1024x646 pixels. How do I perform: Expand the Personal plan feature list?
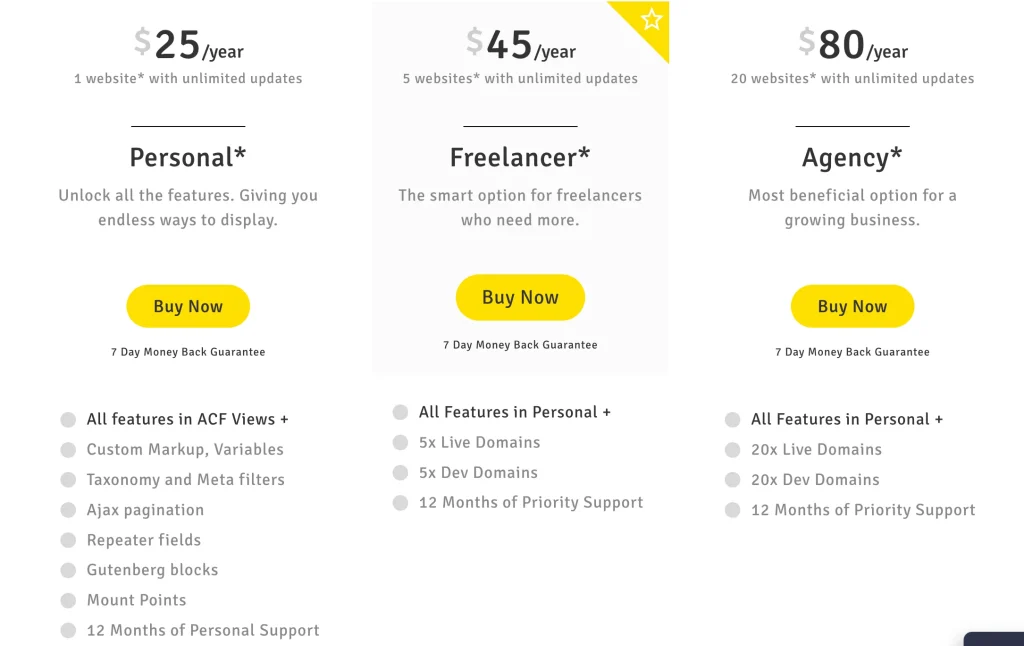coord(188,418)
